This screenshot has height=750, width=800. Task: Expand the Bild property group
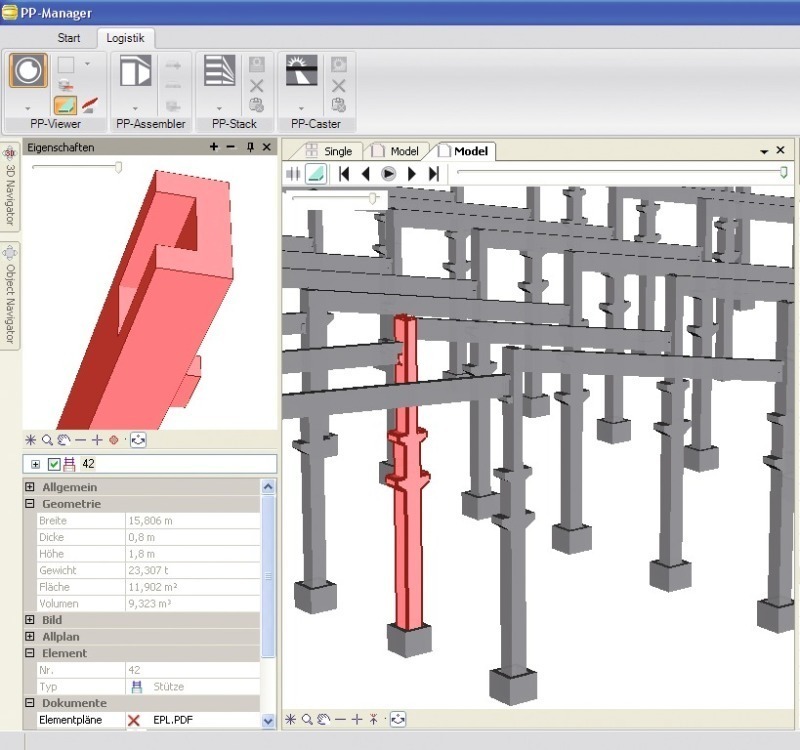tap(30, 620)
